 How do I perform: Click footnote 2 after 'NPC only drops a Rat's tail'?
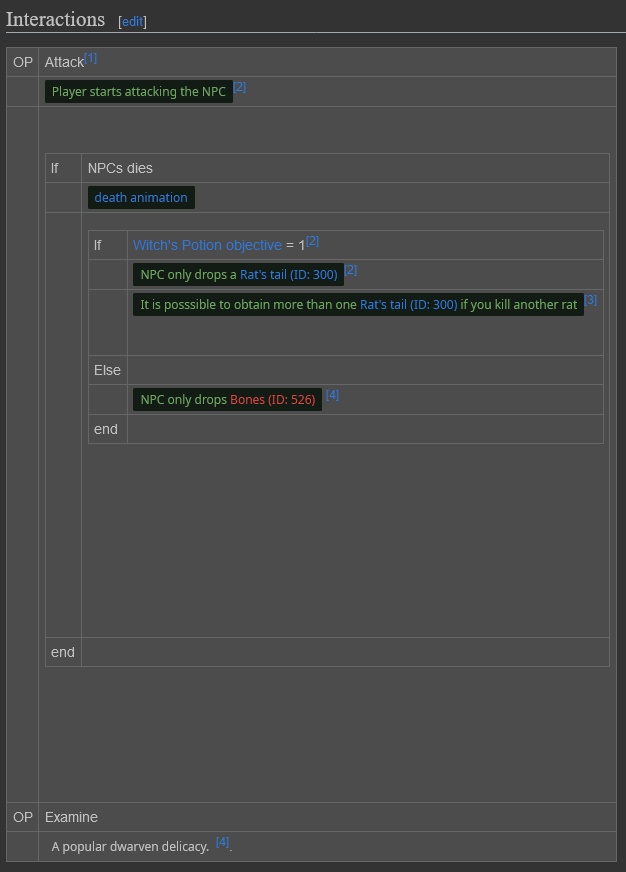[351, 270]
